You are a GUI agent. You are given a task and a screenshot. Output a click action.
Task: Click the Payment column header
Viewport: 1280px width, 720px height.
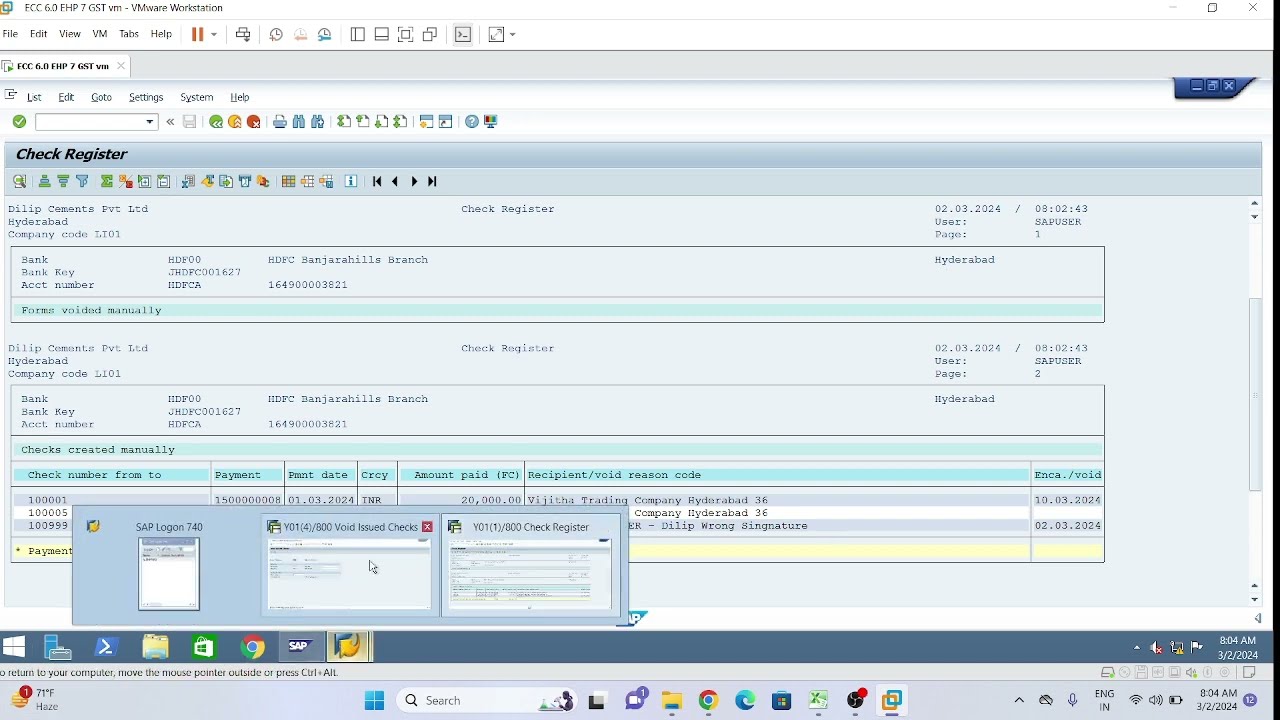click(x=238, y=476)
